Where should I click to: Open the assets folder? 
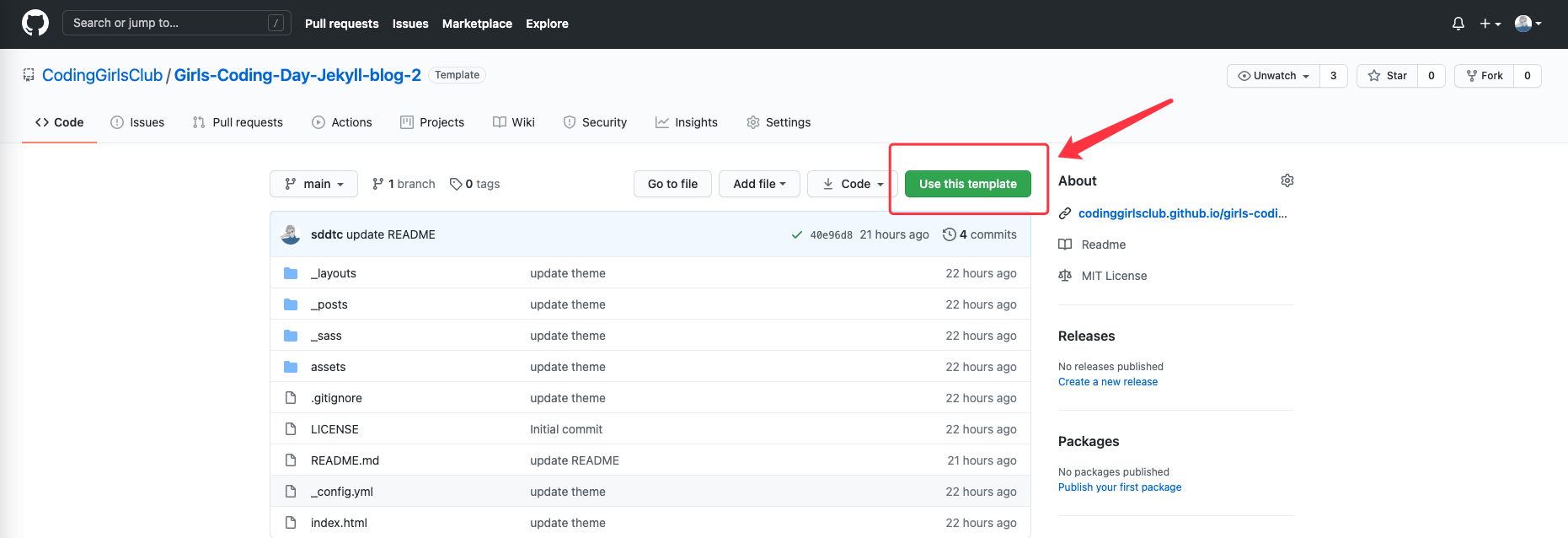[328, 367]
